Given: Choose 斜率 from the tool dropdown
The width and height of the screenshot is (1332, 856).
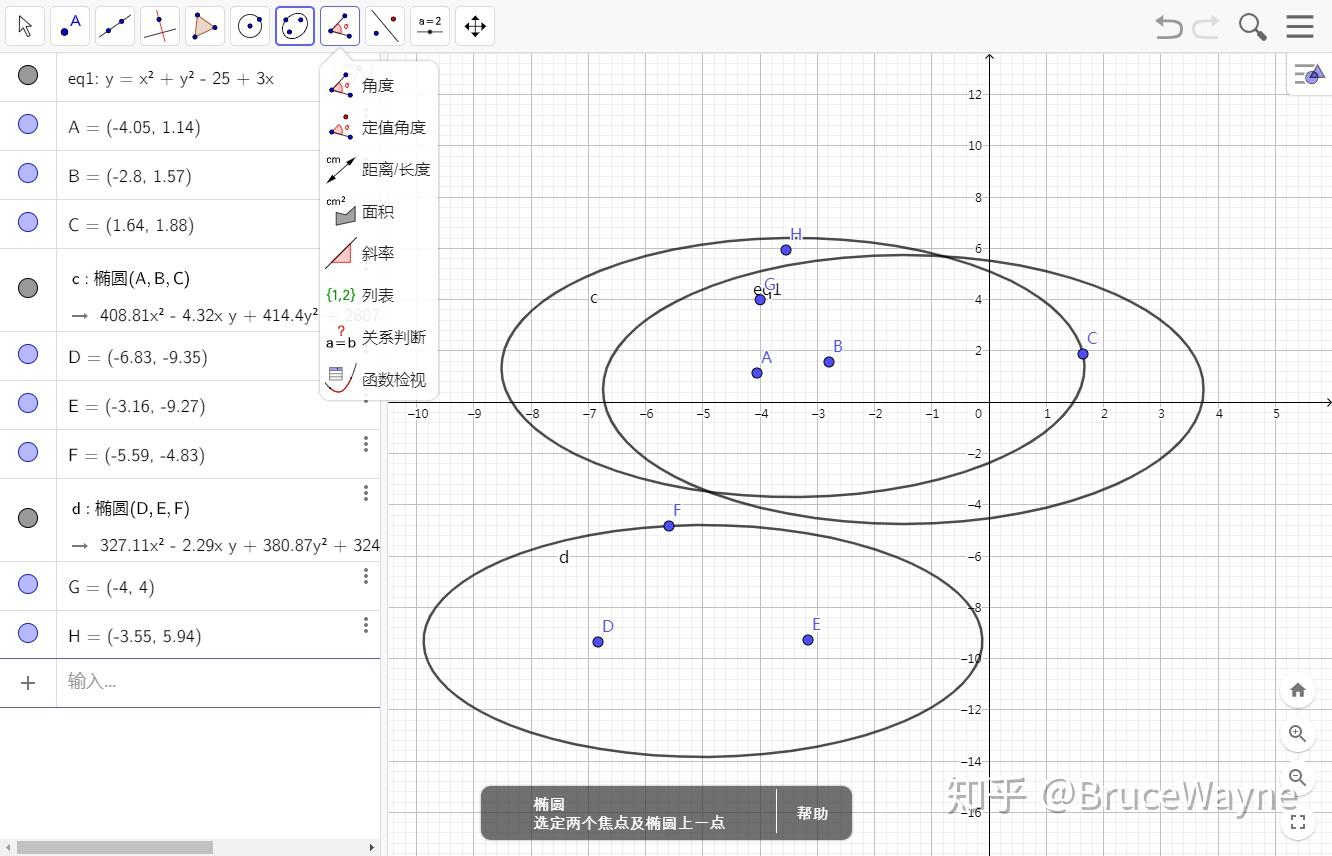Looking at the screenshot, I should pos(378,254).
